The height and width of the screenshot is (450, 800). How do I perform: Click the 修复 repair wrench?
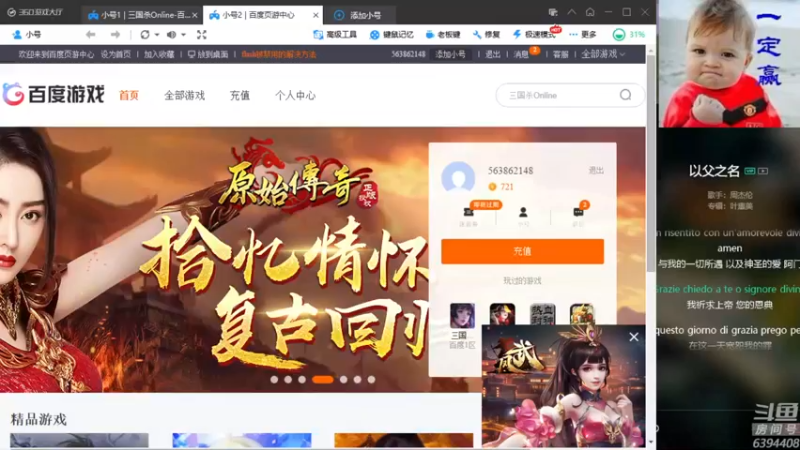pyautogui.click(x=486, y=35)
